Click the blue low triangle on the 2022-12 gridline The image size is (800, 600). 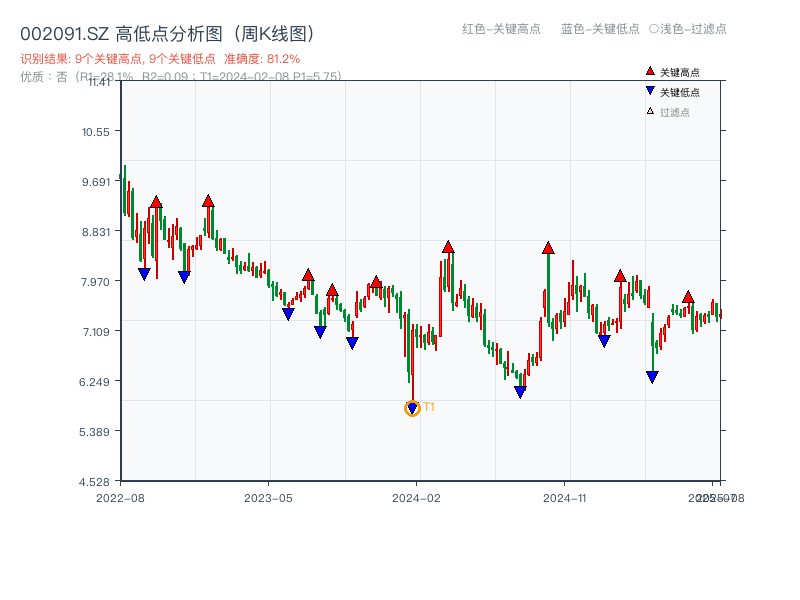pyautogui.click(x=184, y=277)
